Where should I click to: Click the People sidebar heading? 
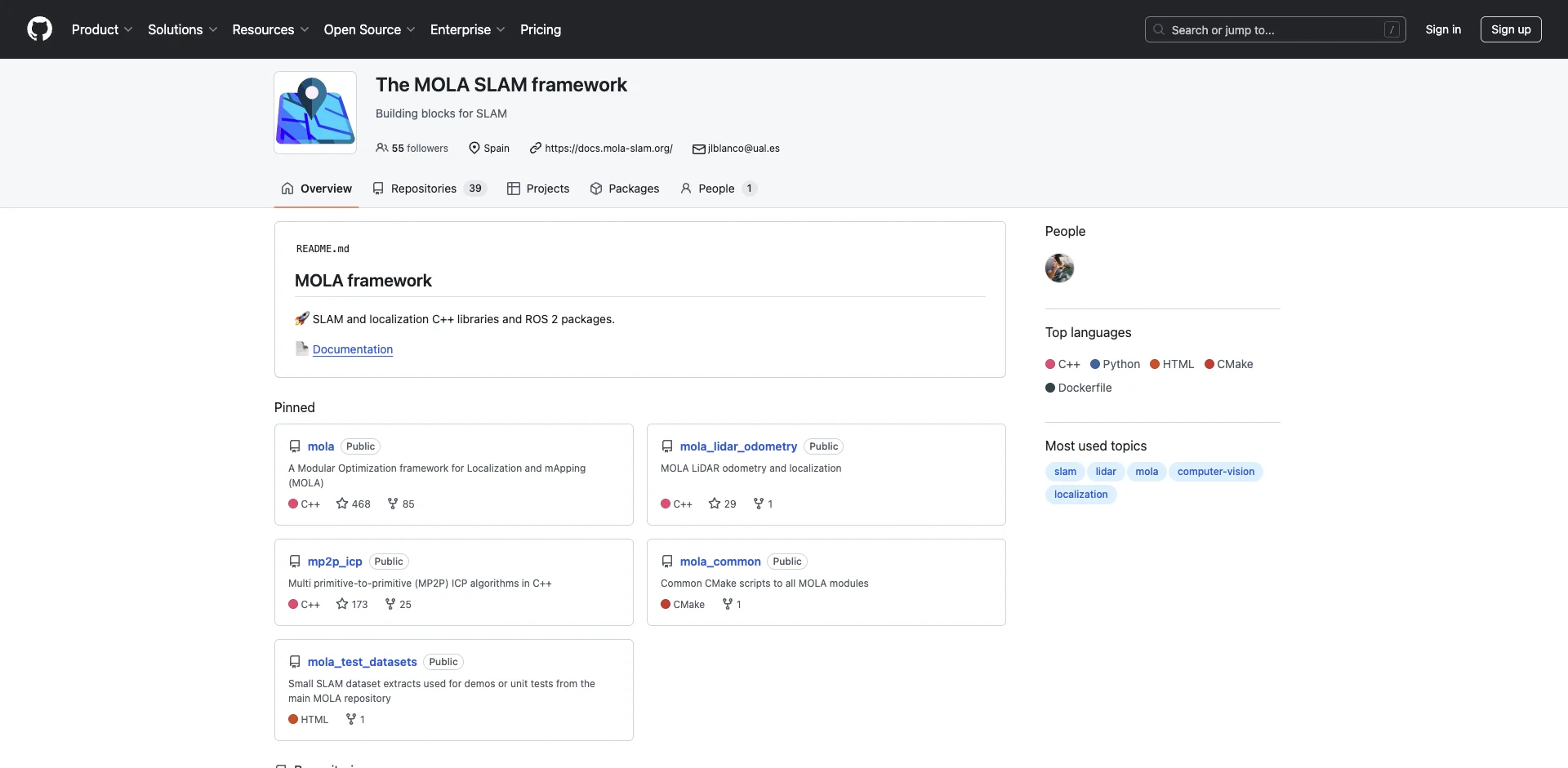pyautogui.click(x=1065, y=231)
